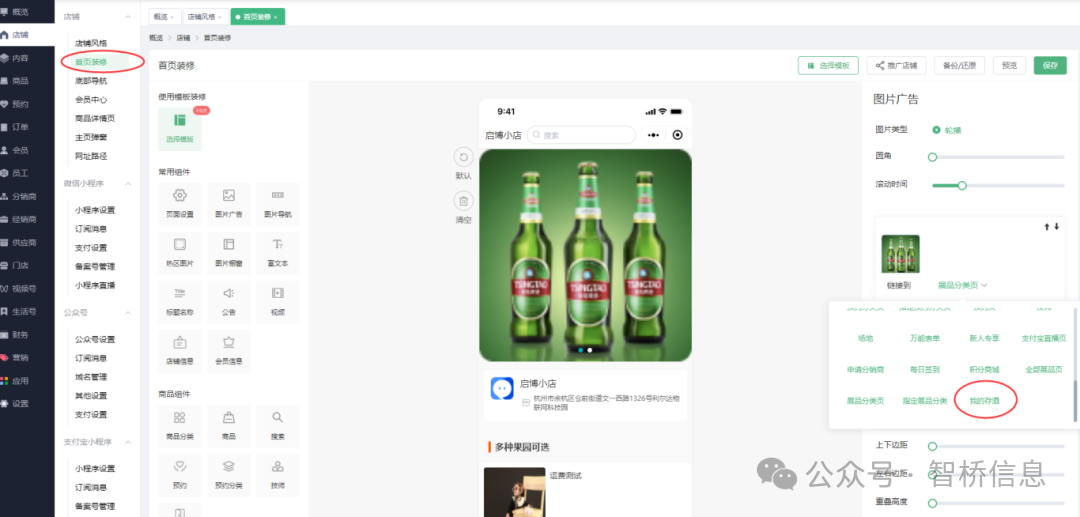Open the 链接到 展品分类页 dropdown
Image resolution: width=1080 pixels, height=517 pixels.
(x=962, y=285)
